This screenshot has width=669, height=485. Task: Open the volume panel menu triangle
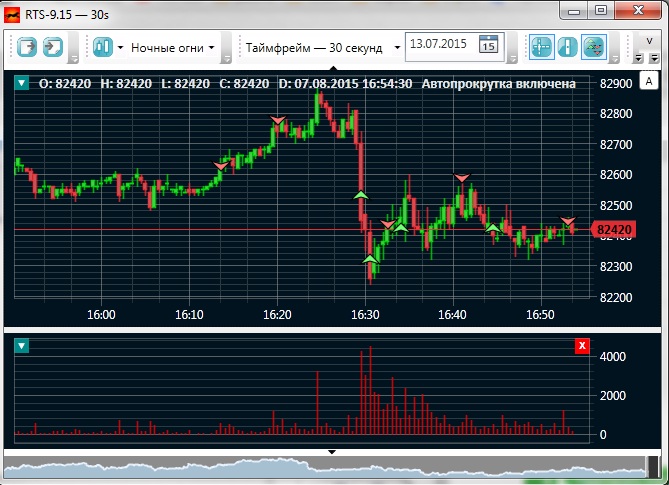[21, 346]
